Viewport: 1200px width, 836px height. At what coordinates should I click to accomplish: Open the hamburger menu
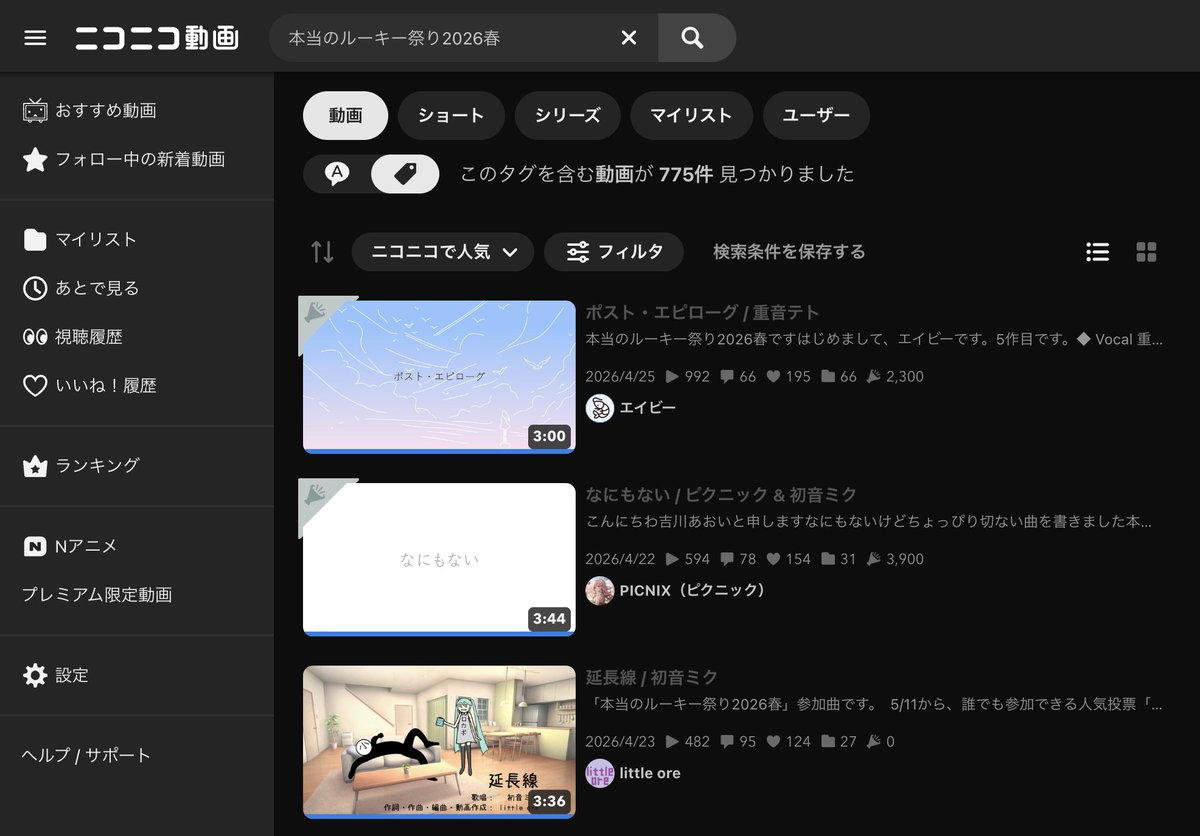[x=35, y=38]
